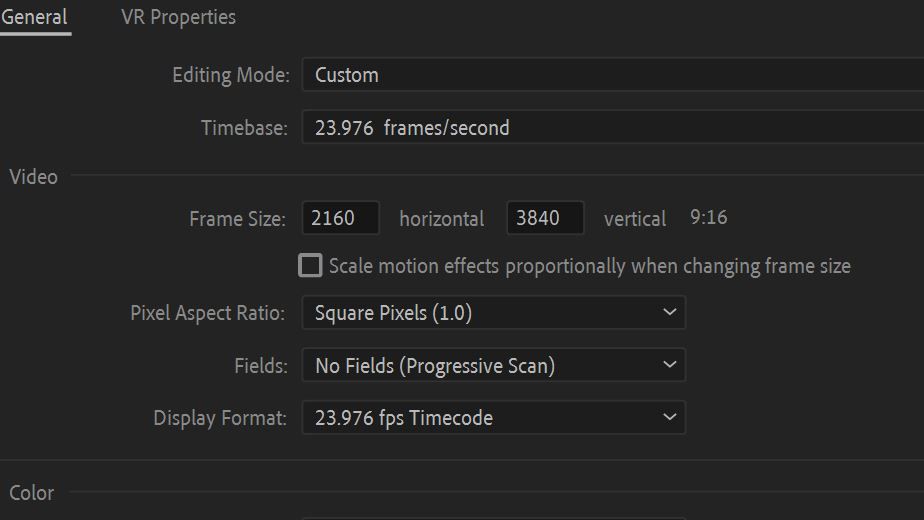
Task: Open the VR Properties tab
Action: click(x=178, y=17)
